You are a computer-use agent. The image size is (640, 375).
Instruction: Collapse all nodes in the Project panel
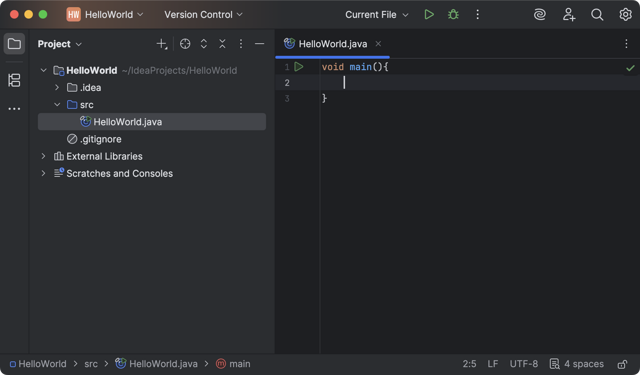222,44
